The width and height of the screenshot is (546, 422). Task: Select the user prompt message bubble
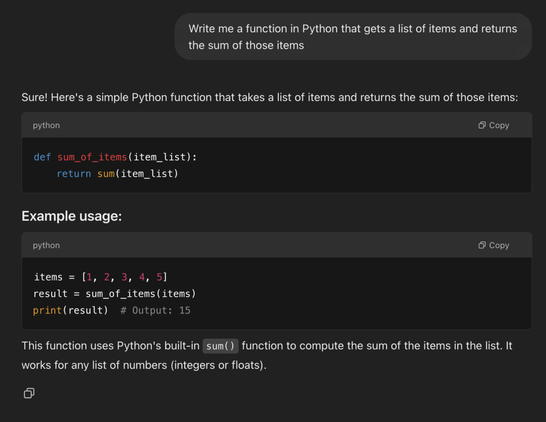coord(353,37)
